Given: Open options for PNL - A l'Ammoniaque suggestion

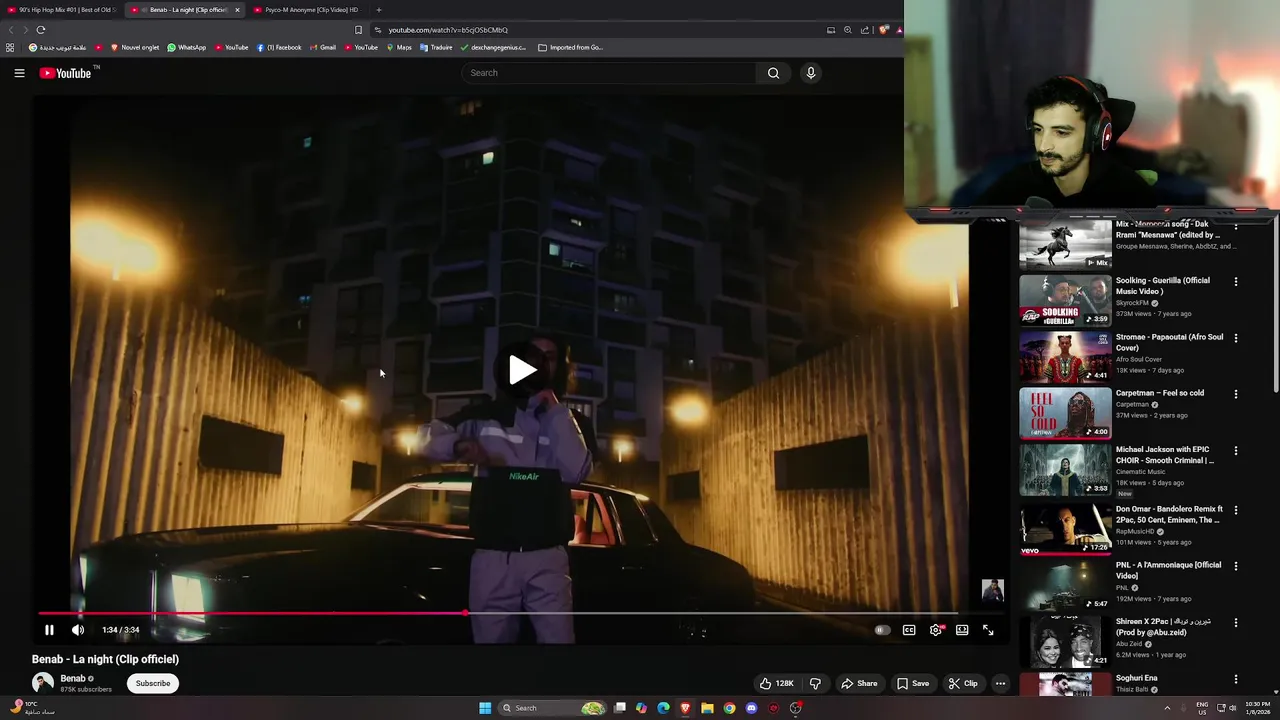Looking at the screenshot, I should pyautogui.click(x=1236, y=566).
